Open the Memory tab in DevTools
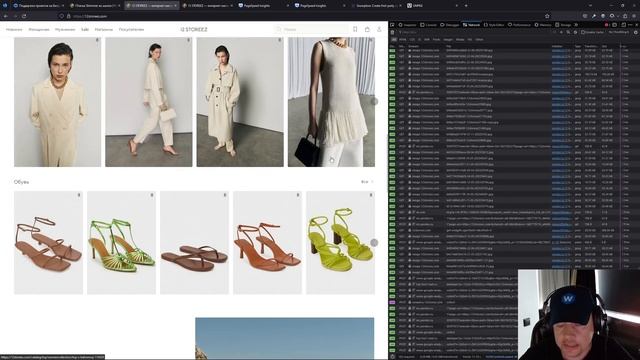This screenshot has width=640, height=360. (543, 25)
